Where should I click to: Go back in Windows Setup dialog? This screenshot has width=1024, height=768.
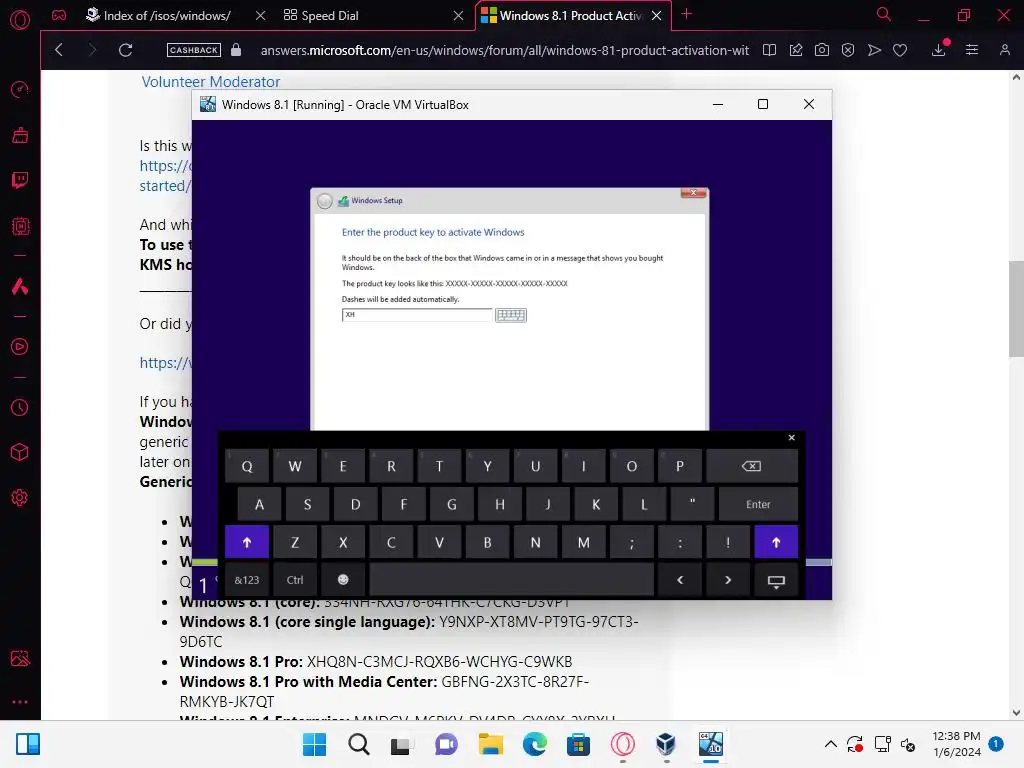[x=325, y=201]
